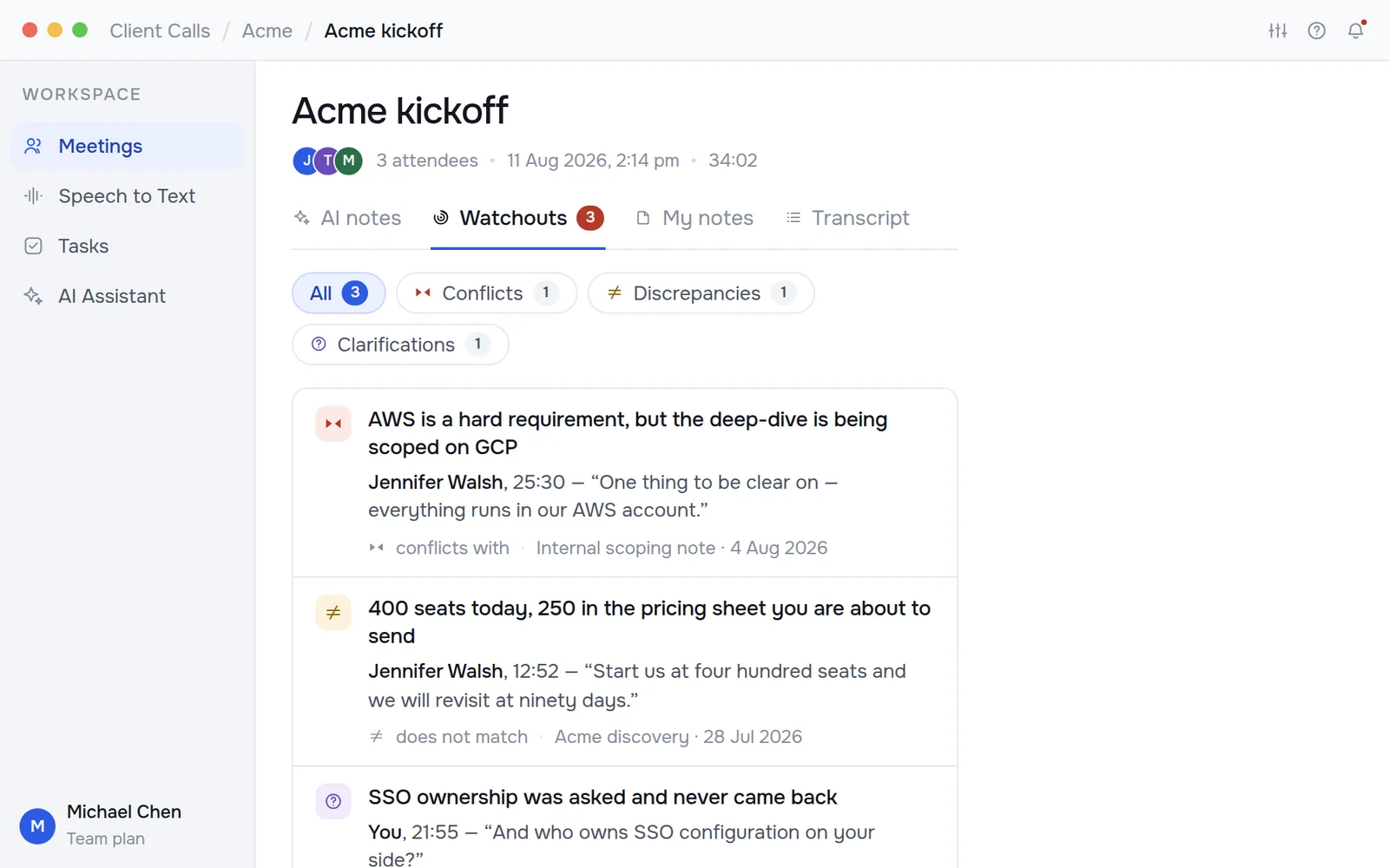Open the settings sliders icon
This screenshot has height=868, width=1389.
(1278, 30)
